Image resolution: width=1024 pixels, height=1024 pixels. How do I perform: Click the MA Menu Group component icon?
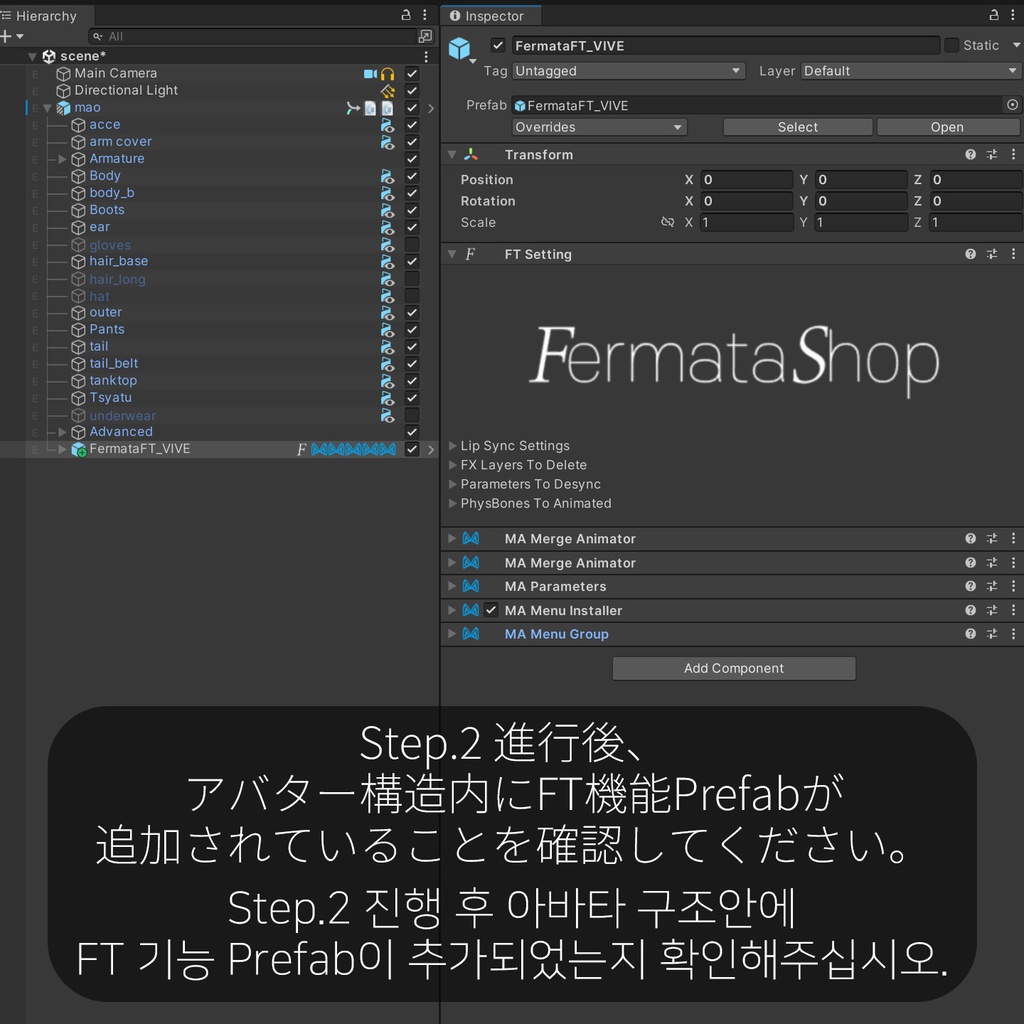click(x=471, y=633)
